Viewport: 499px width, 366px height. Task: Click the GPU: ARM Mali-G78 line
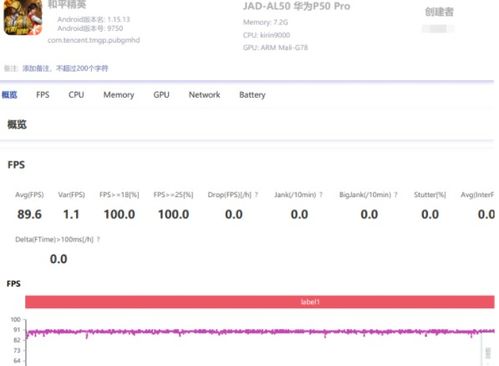pos(275,48)
